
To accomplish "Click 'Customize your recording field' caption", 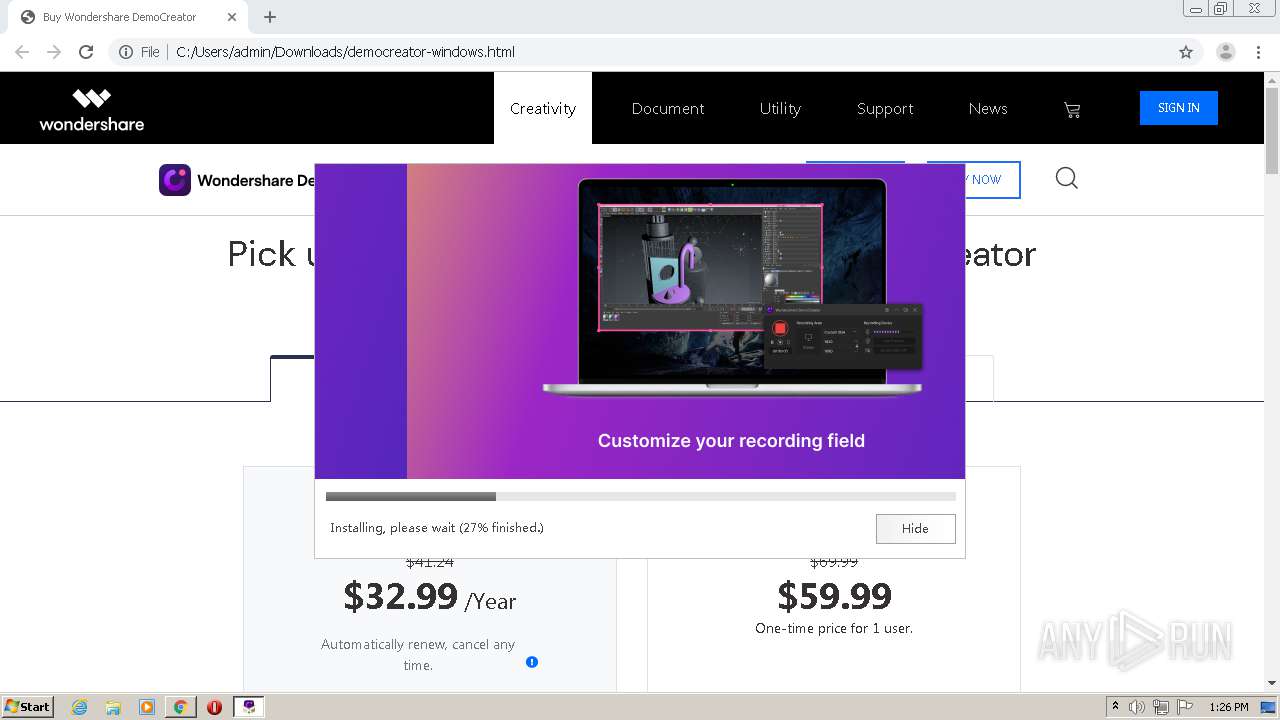I will point(731,441).
